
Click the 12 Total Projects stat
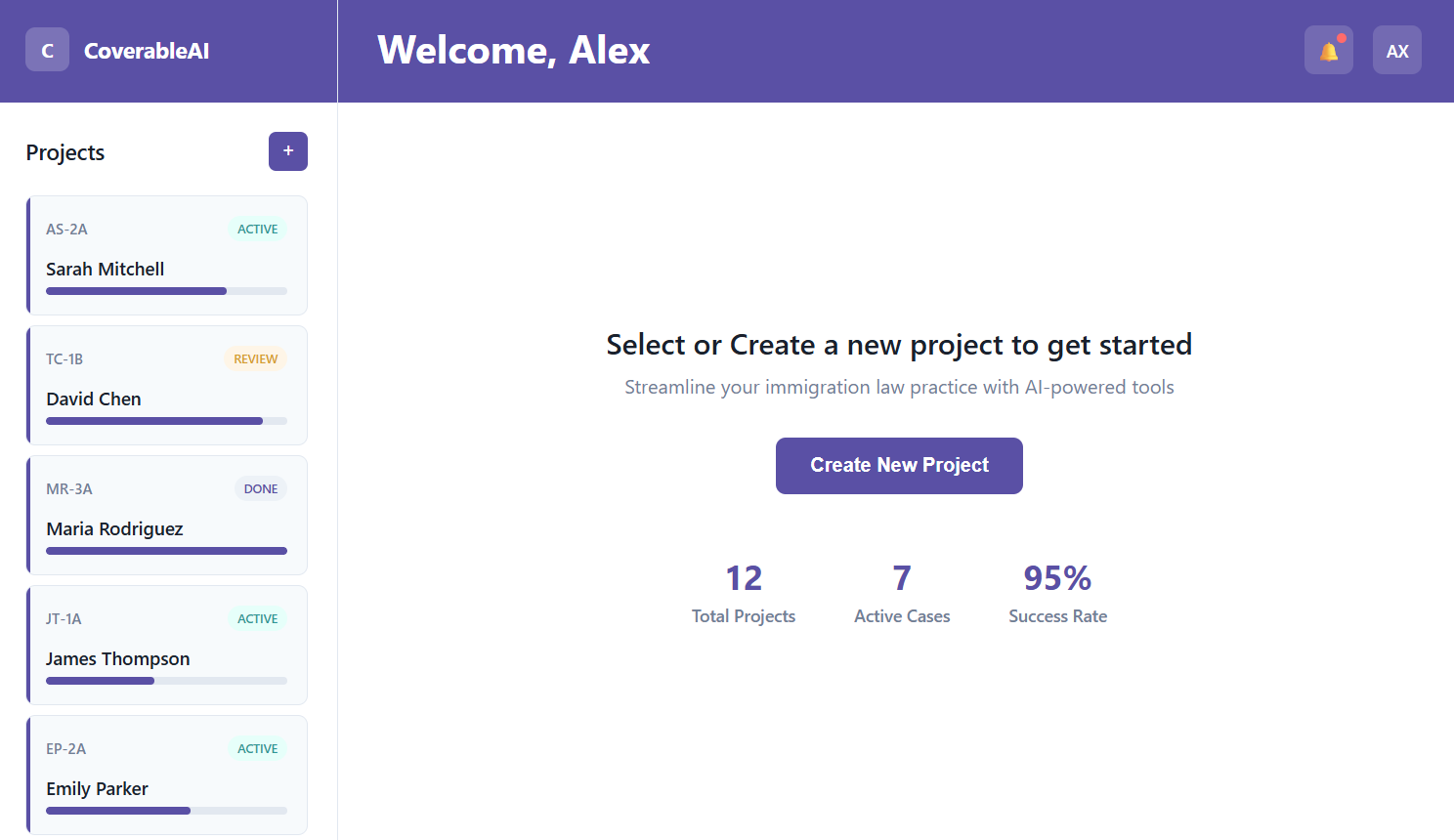pos(744,593)
